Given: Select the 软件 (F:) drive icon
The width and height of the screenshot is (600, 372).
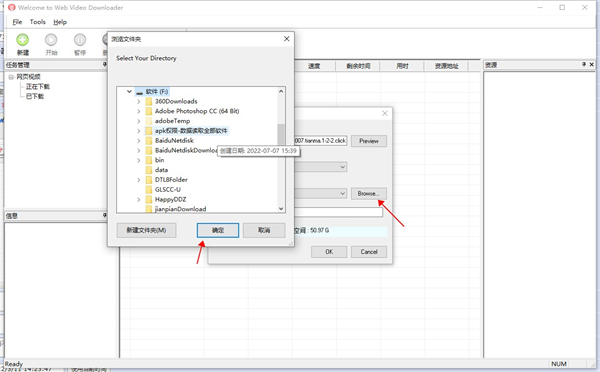Looking at the screenshot, I should (139, 92).
